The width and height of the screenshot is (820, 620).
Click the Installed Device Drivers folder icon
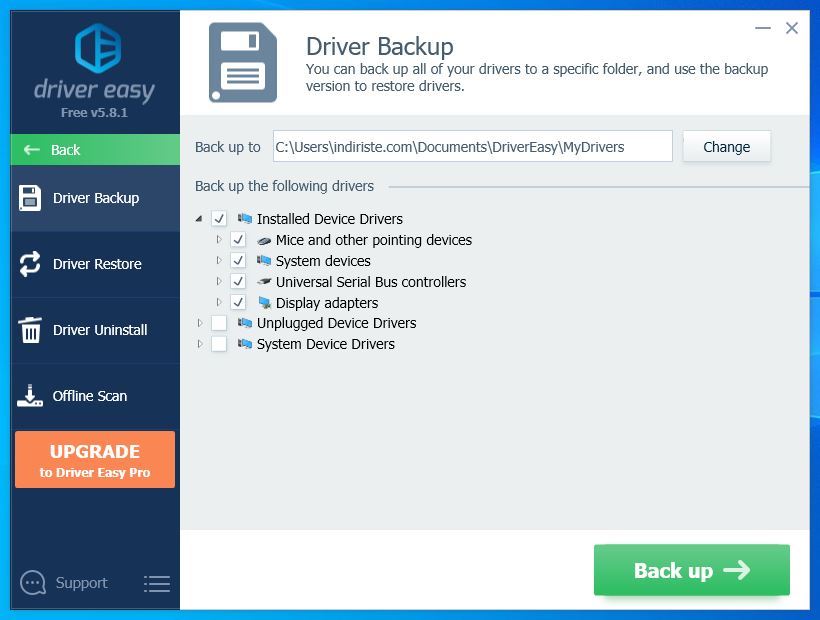point(245,218)
